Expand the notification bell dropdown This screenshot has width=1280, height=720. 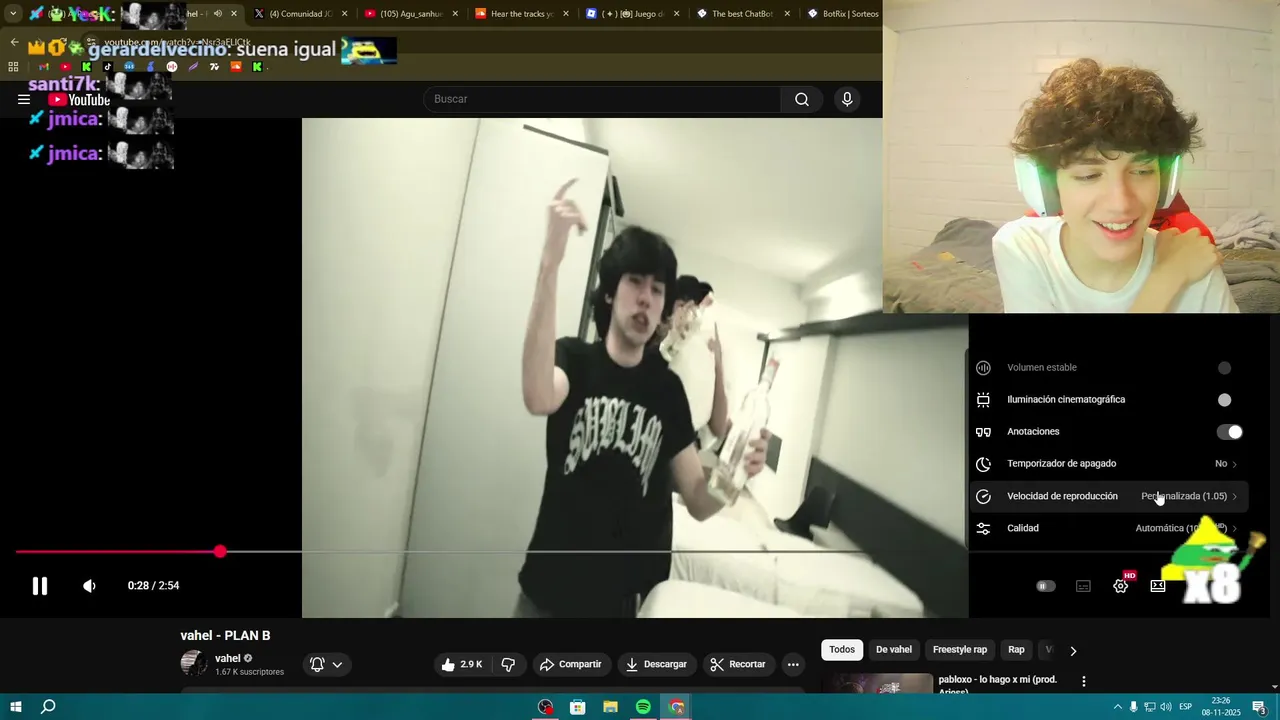pyautogui.click(x=327, y=664)
